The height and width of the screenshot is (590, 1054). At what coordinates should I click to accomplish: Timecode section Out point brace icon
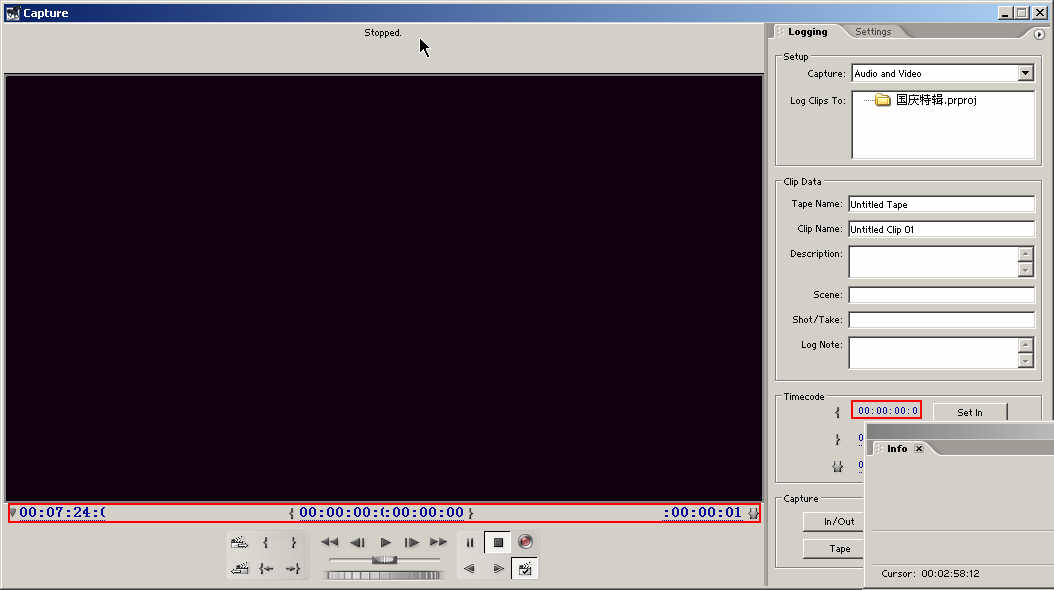pyautogui.click(x=838, y=439)
